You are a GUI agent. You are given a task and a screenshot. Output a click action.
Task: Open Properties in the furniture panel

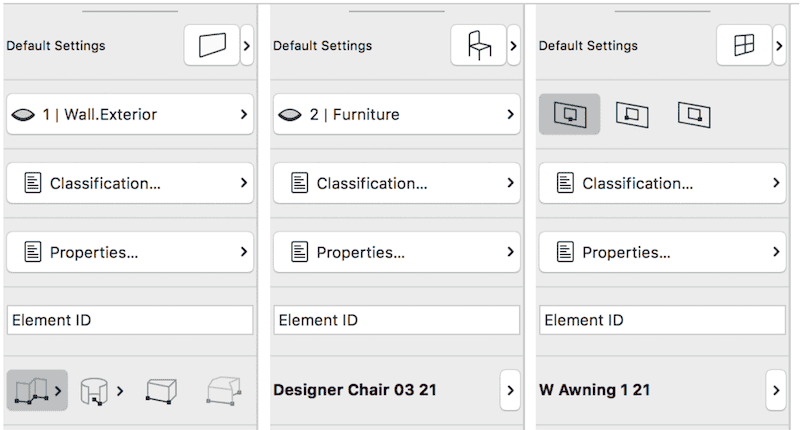coord(396,252)
